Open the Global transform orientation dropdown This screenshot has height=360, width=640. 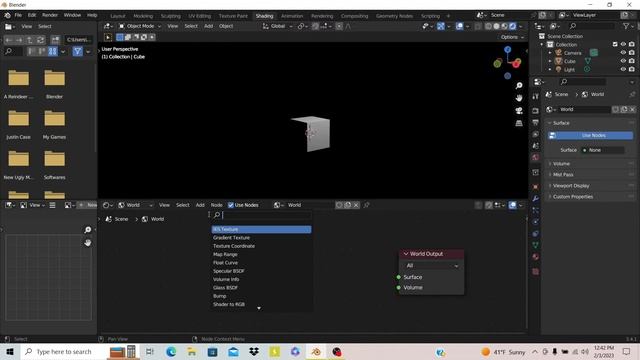pyautogui.click(x=278, y=26)
